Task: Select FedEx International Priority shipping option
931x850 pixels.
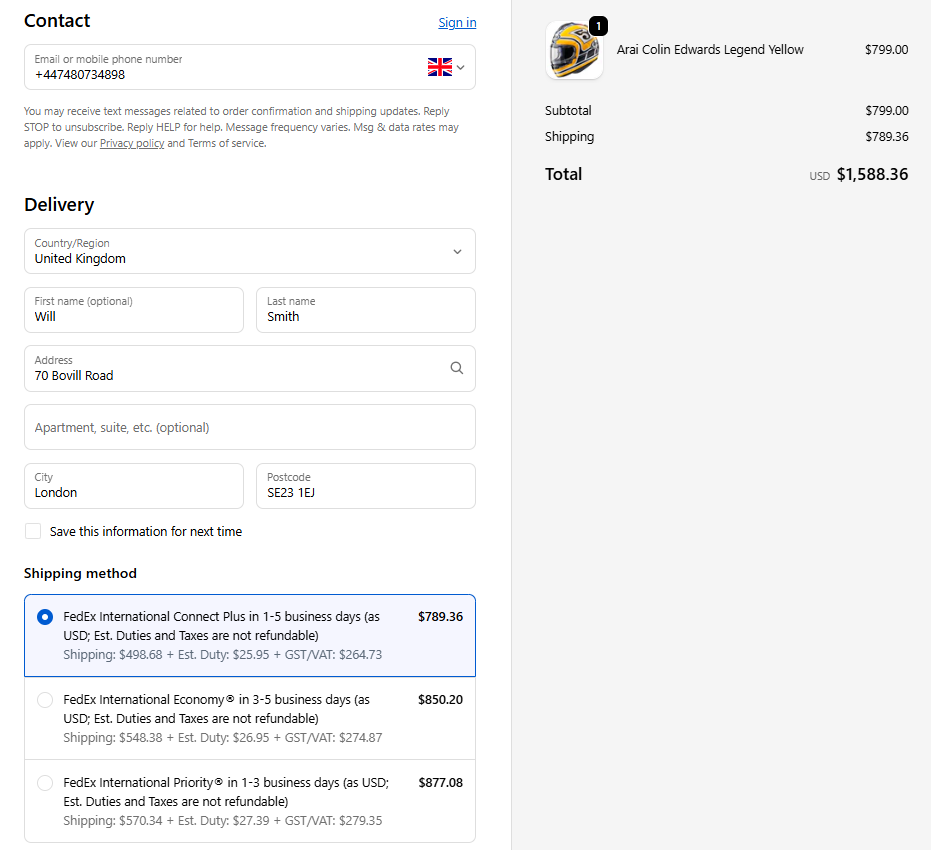Action: click(45, 783)
